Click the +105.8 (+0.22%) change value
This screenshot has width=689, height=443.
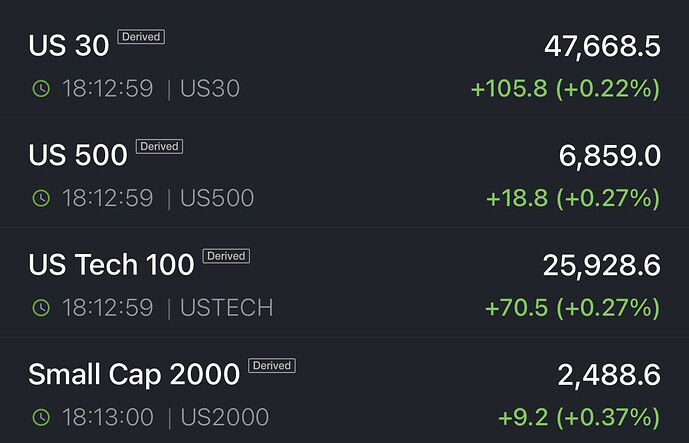[x=565, y=89]
